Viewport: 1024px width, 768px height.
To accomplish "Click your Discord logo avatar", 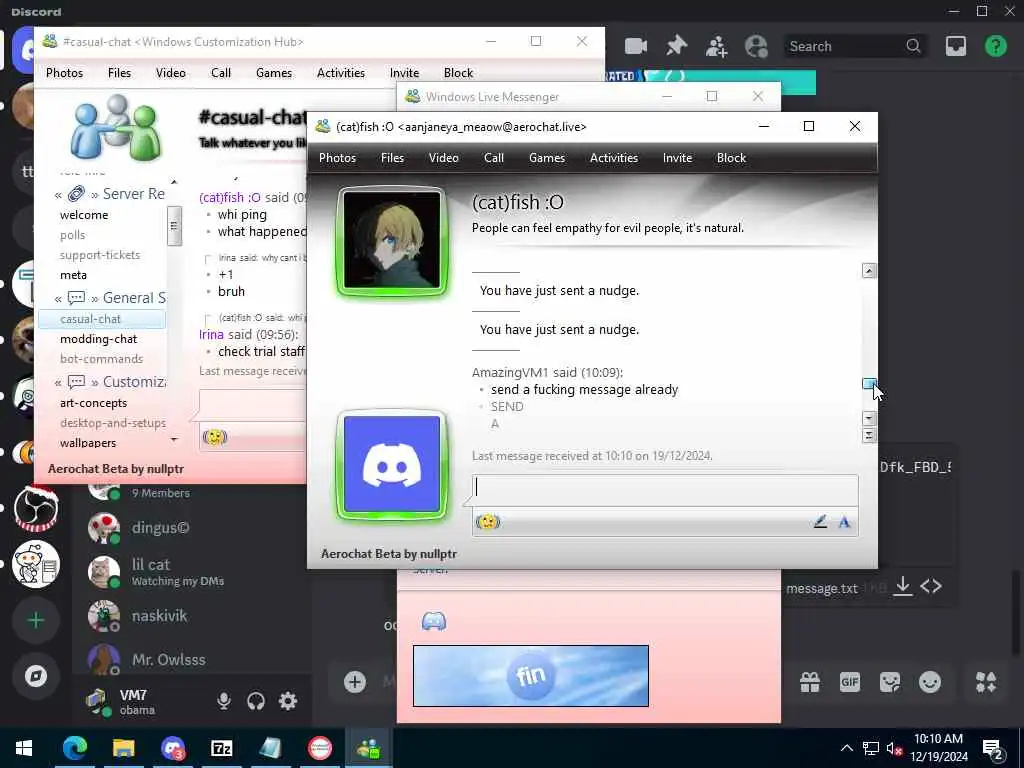I will pos(392,465).
